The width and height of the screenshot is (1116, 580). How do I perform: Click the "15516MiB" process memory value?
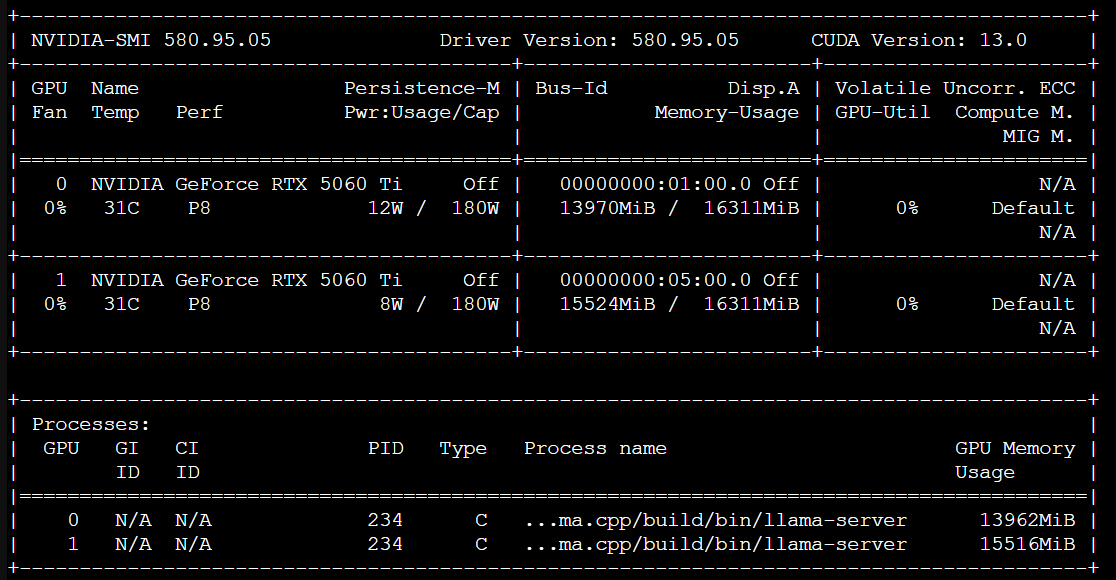tap(1027, 544)
